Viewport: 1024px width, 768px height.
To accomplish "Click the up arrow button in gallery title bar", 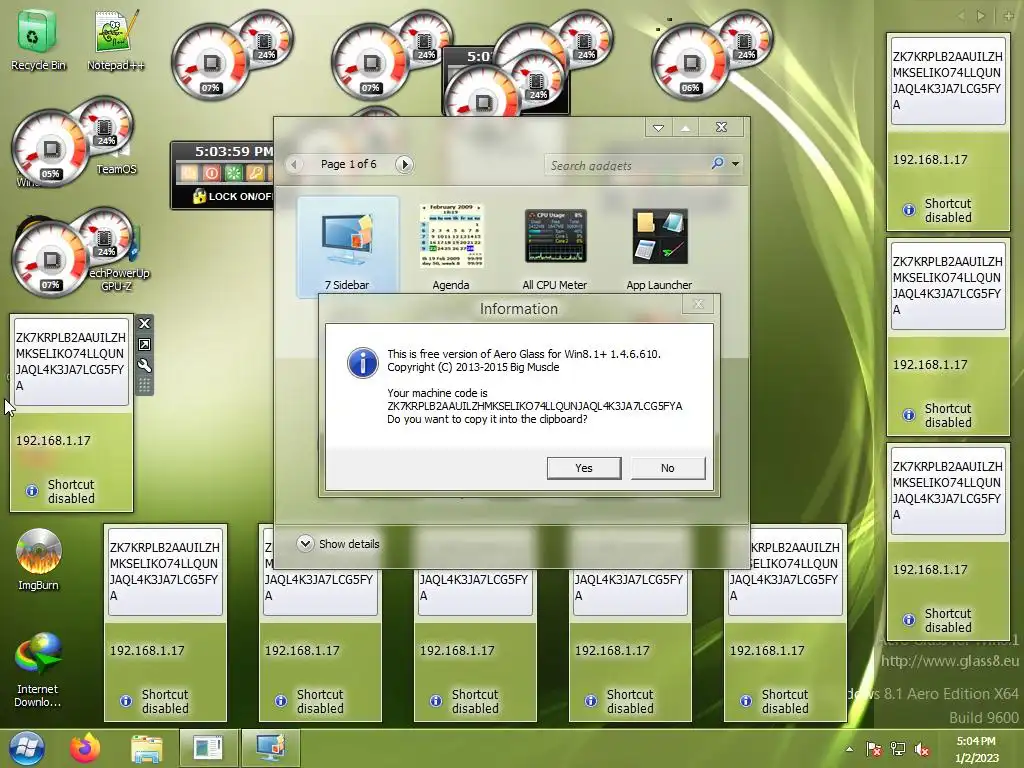I will (x=685, y=128).
